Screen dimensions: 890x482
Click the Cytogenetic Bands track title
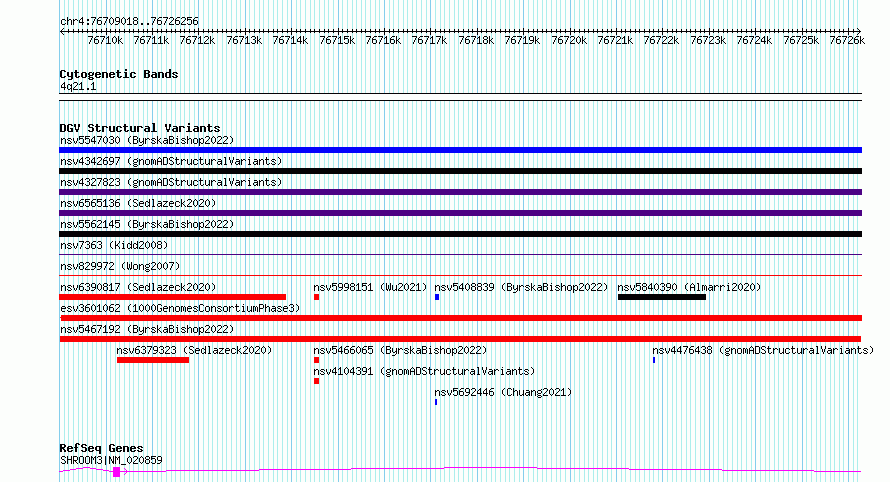(x=119, y=74)
